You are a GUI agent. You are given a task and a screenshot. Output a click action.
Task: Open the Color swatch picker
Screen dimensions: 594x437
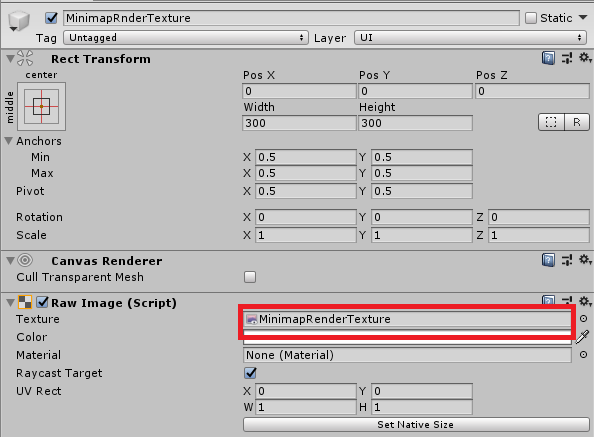(407, 337)
